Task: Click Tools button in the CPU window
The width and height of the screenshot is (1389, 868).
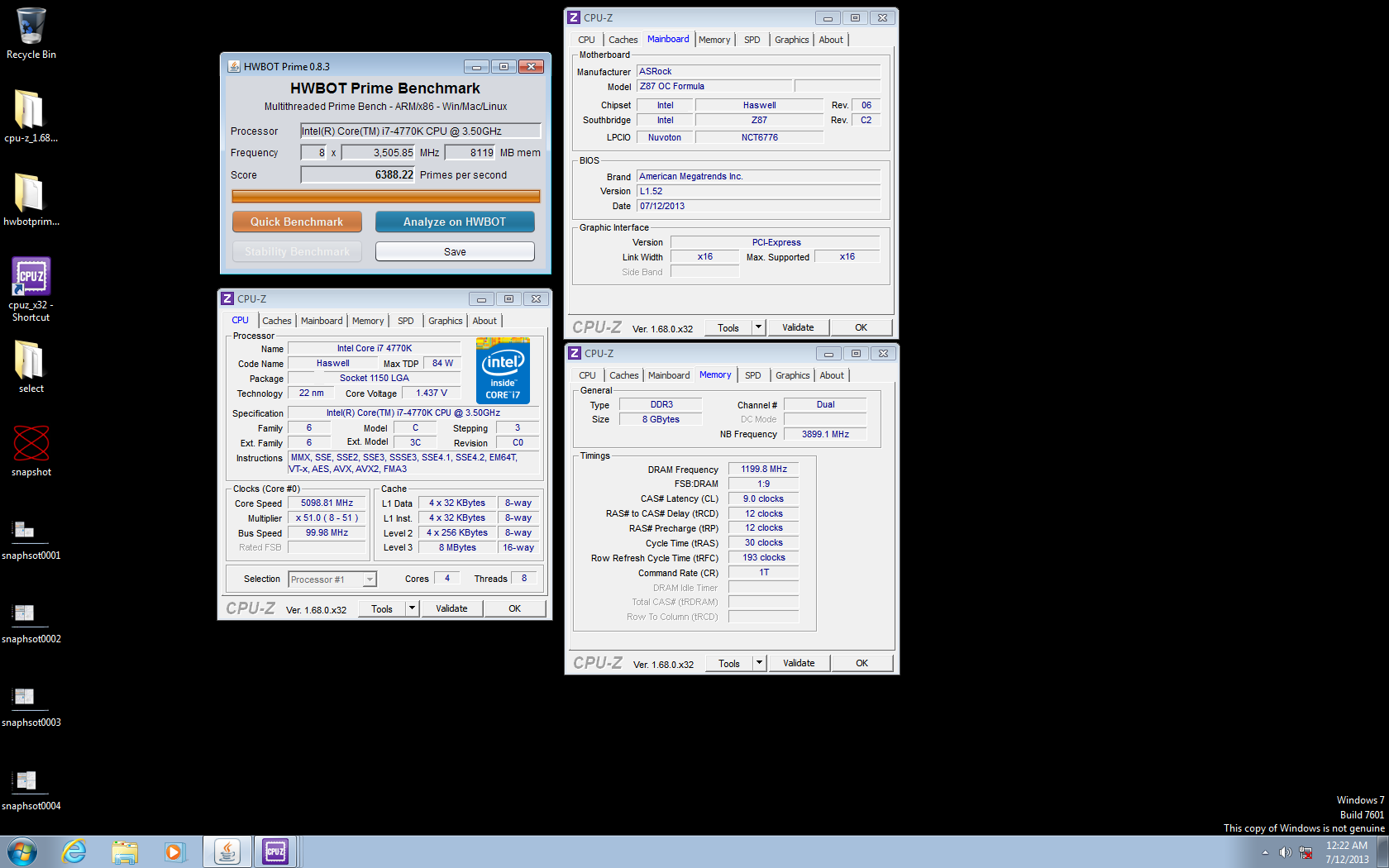Action: (382, 608)
